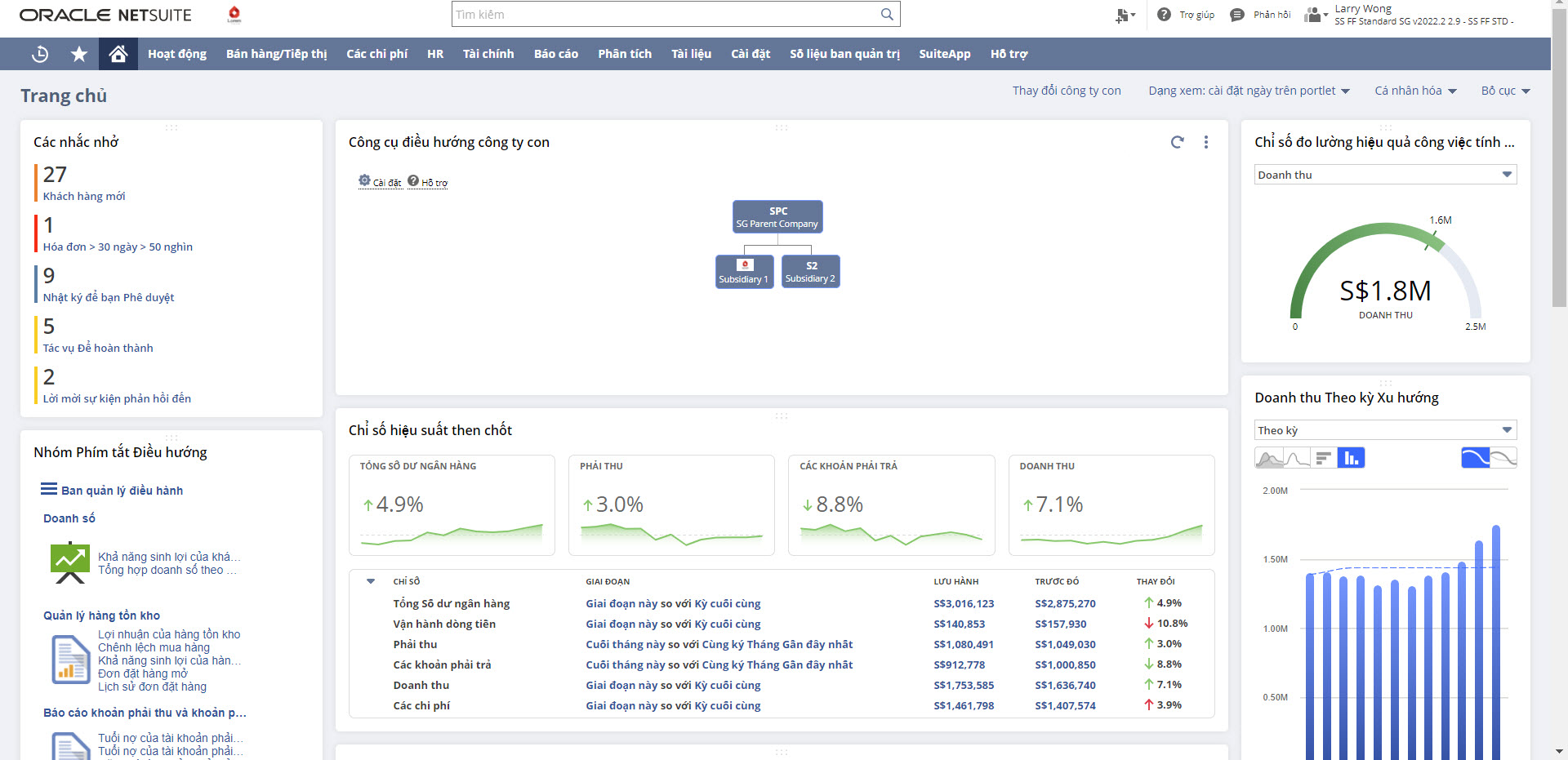Viewport: 1568px width, 760px height.
Task: Open subsidiary navigator three-dot menu
Action: (1206, 142)
